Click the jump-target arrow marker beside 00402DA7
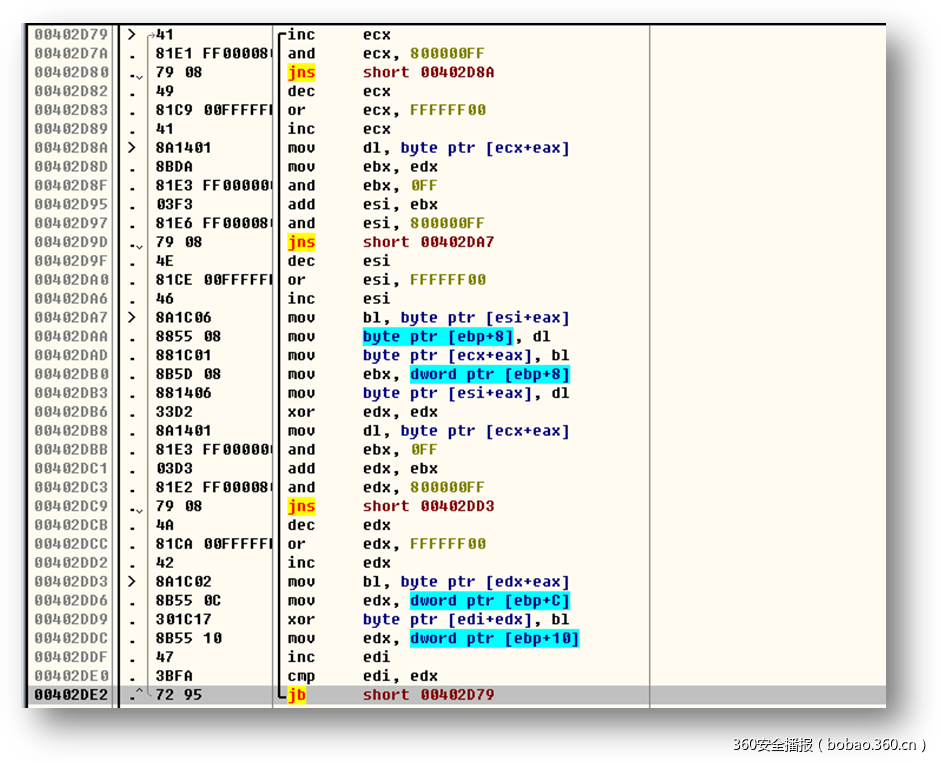This screenshot has width=941, height=763. tap(132, 318)
